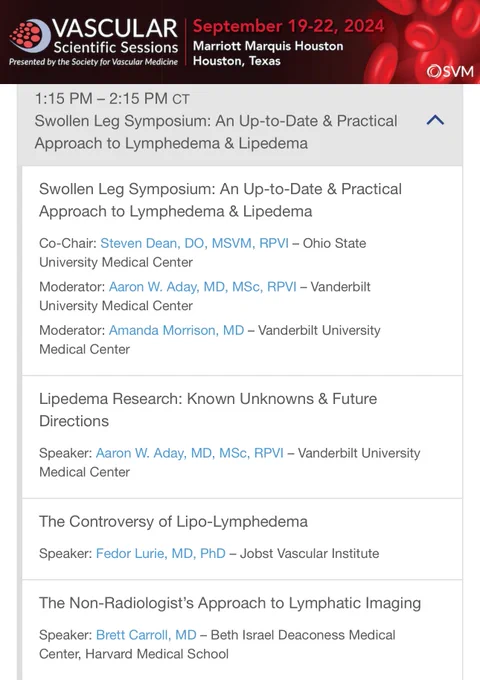Open Fedor Lurie, MD, PhD profile link
The image size is (480, 680).
click(160, 553)
